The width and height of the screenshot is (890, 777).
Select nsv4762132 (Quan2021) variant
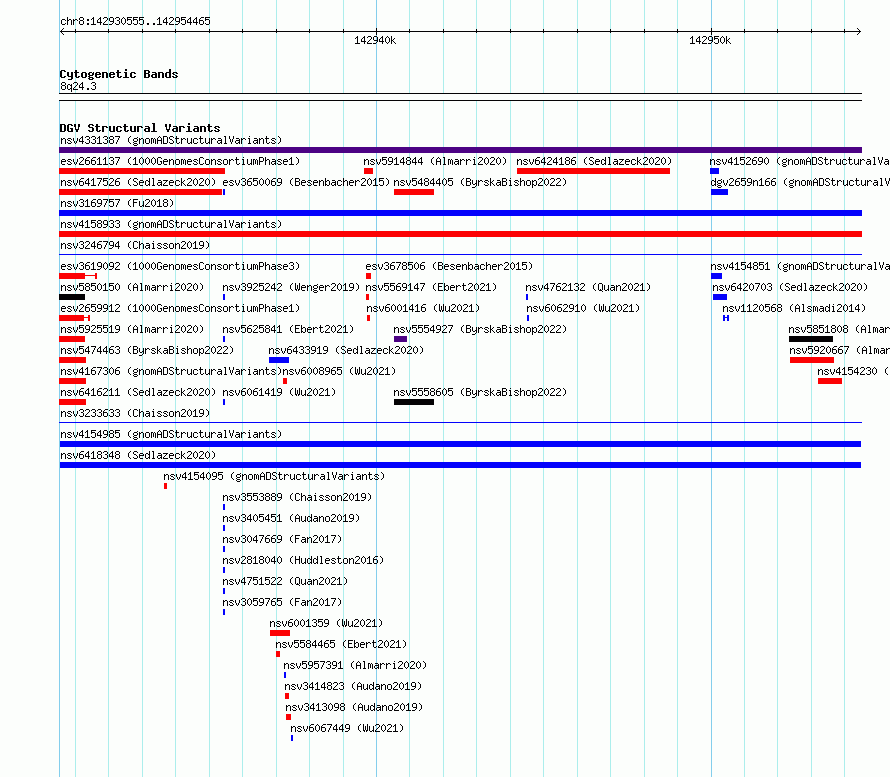coord(588,287)
